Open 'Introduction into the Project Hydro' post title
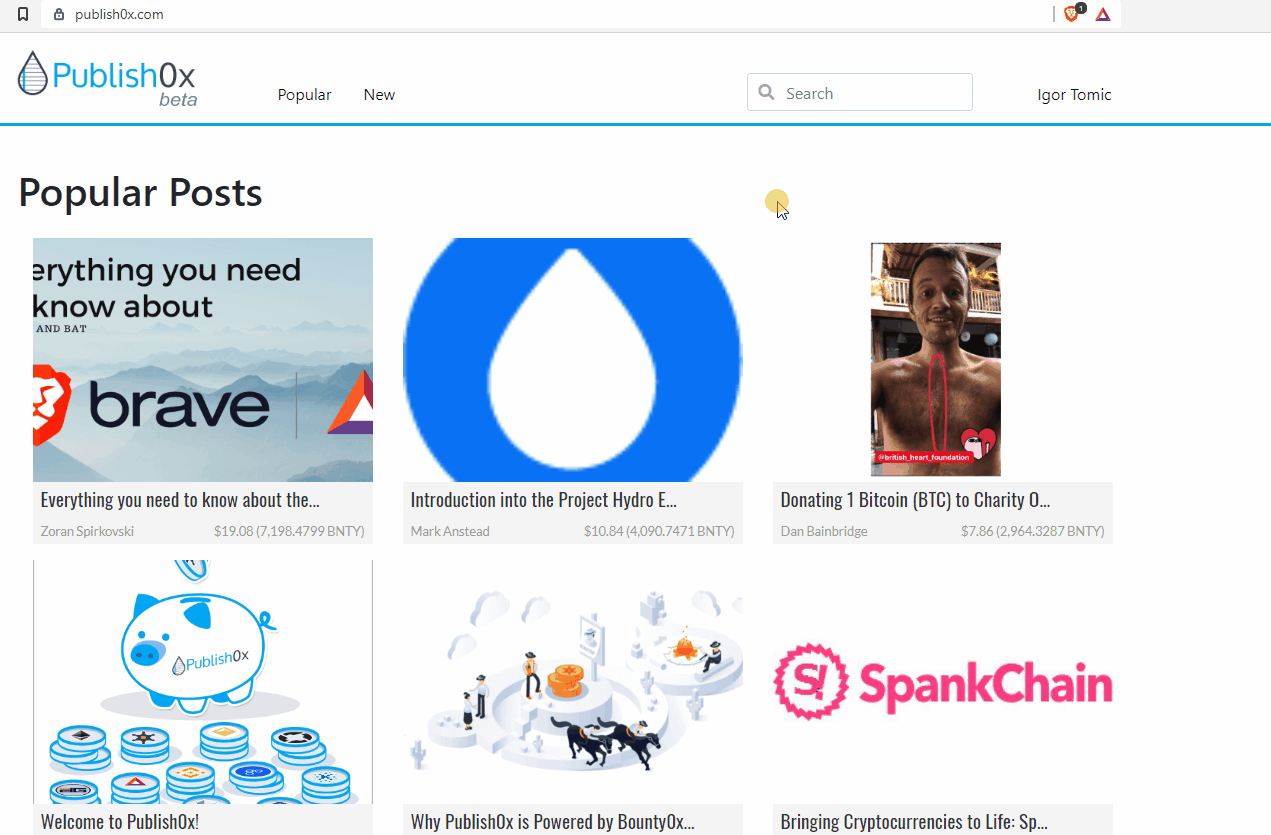The image size is (1271, 835). point(544,500)
